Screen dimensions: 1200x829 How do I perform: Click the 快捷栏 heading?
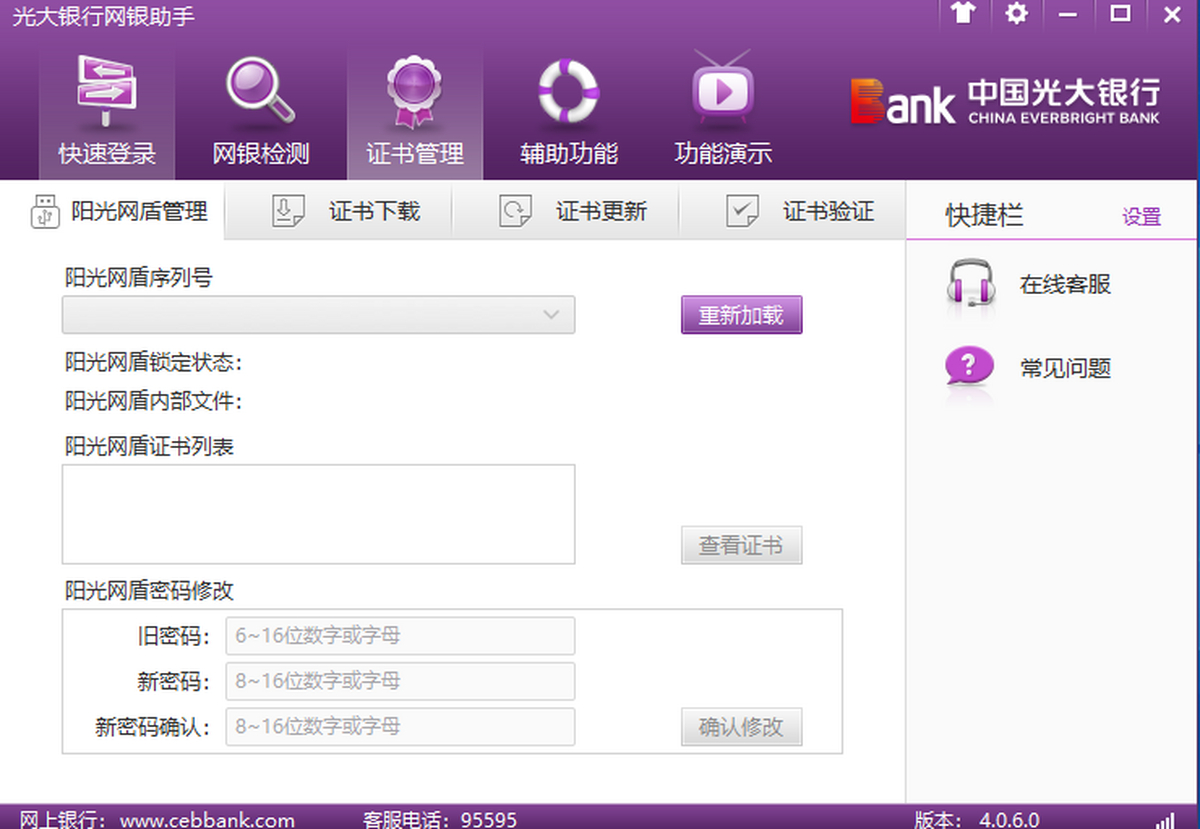(985, 216)
